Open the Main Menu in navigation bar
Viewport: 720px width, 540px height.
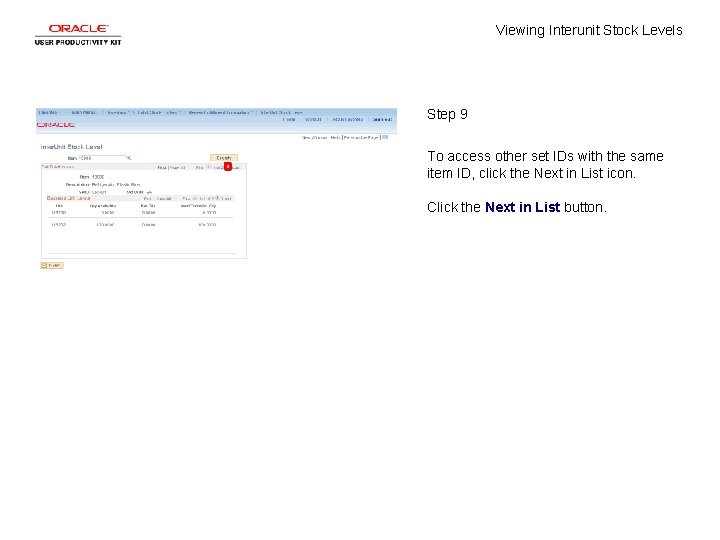(x=84, y=112)
